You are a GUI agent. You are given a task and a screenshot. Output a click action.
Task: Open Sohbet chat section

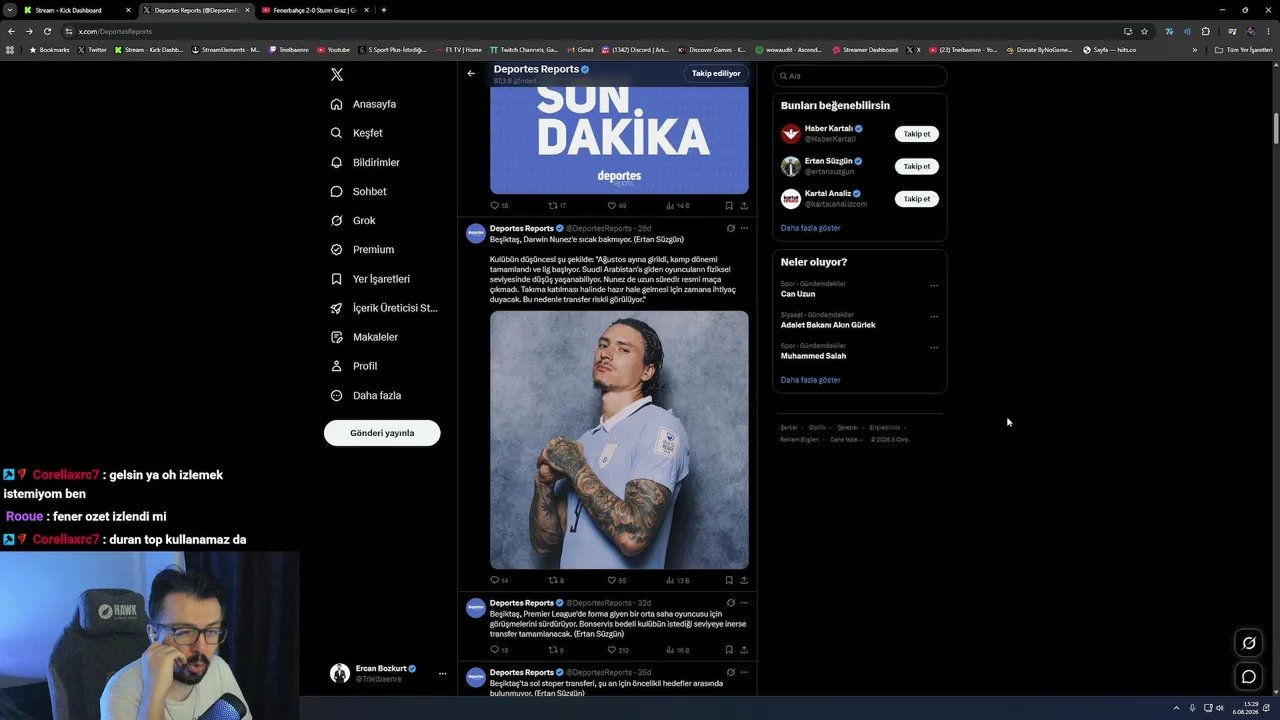click(x=358, y=191)
